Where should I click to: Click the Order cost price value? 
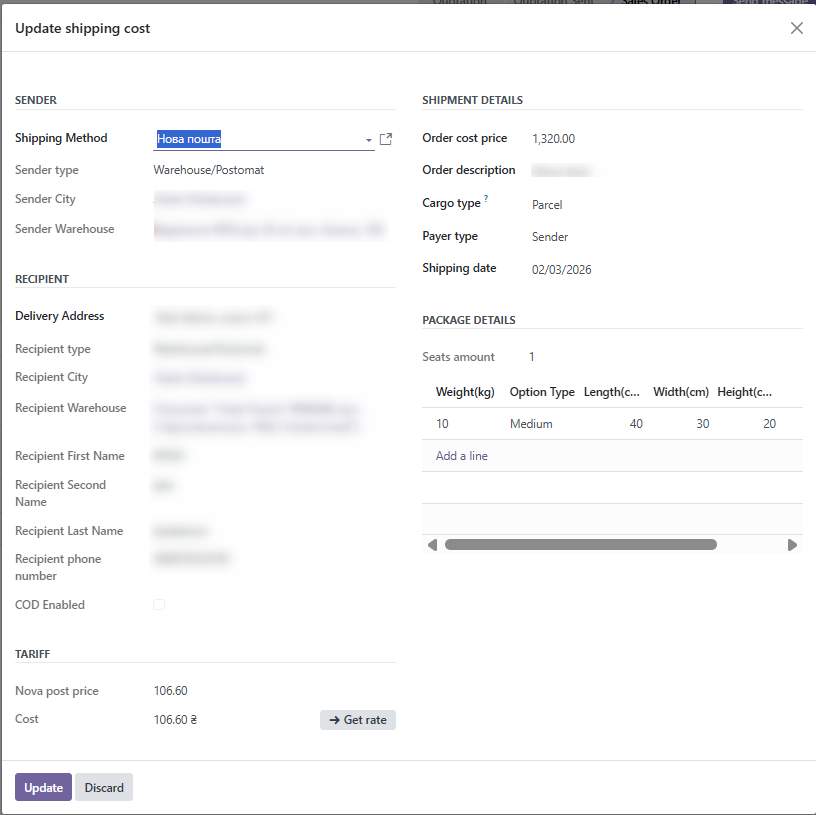tap(553, 139)
